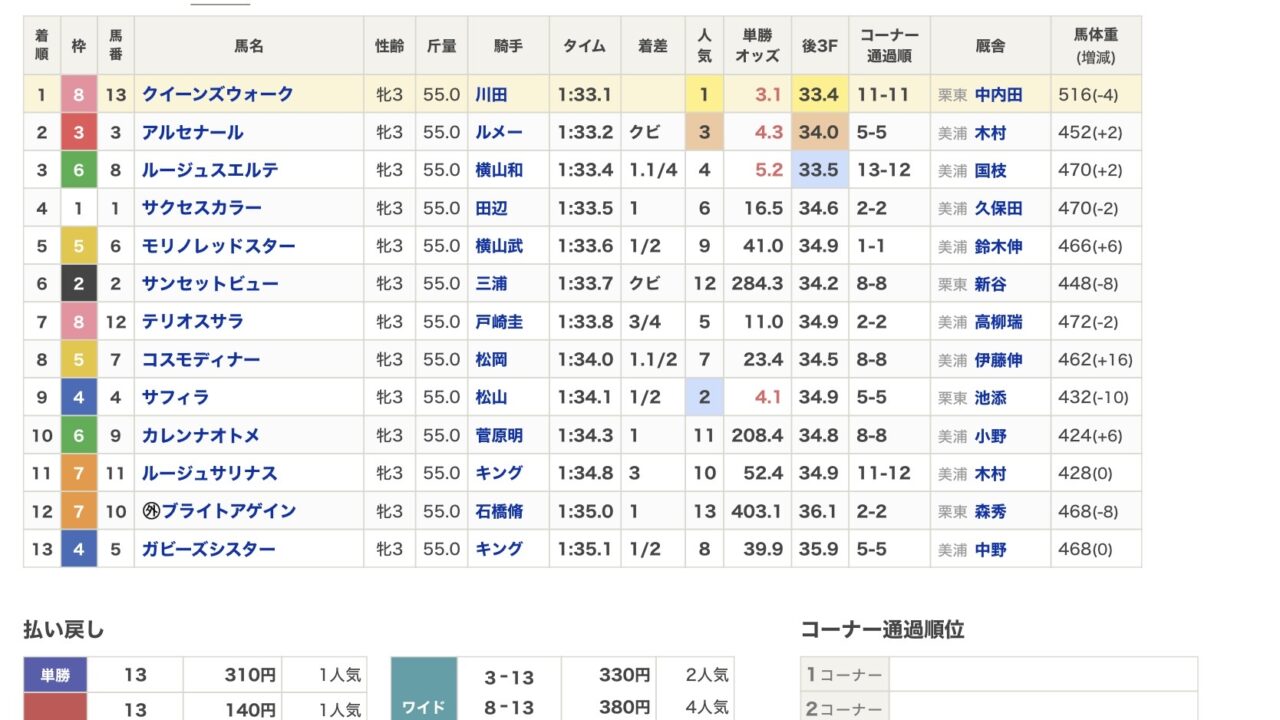
Task: Select the blue 単勝 payout label
Action: tap(55, 675)
